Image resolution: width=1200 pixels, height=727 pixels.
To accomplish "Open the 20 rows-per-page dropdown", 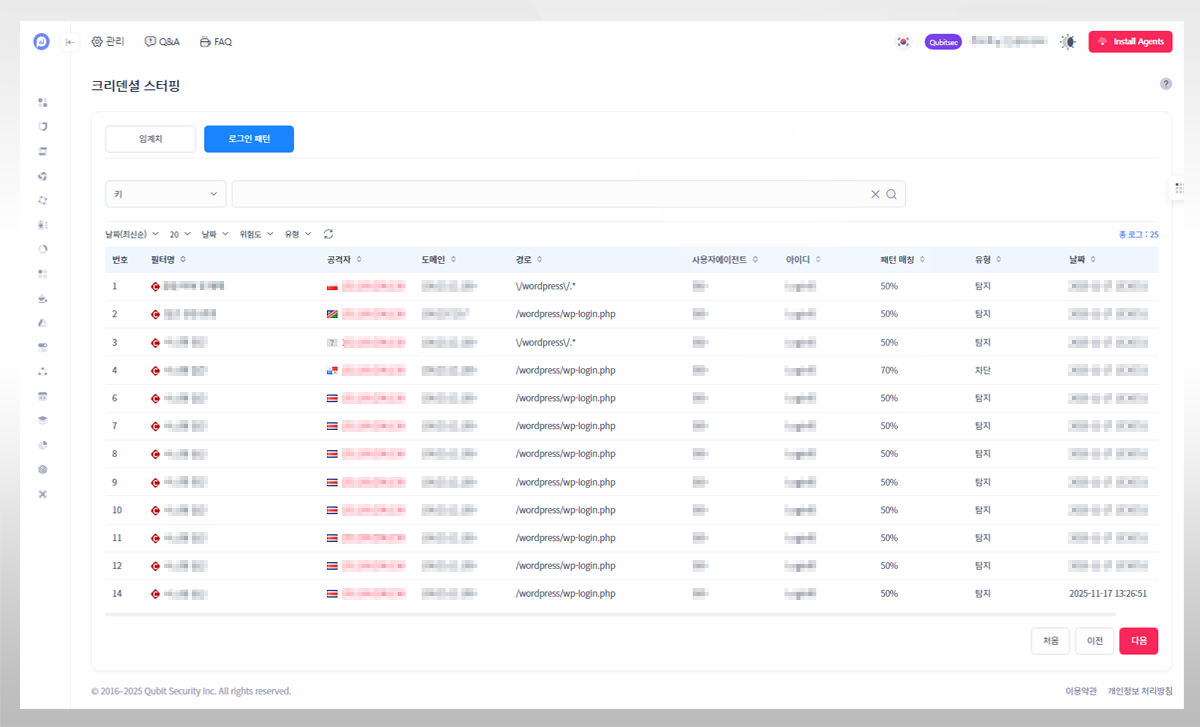I will pos(180,234).
